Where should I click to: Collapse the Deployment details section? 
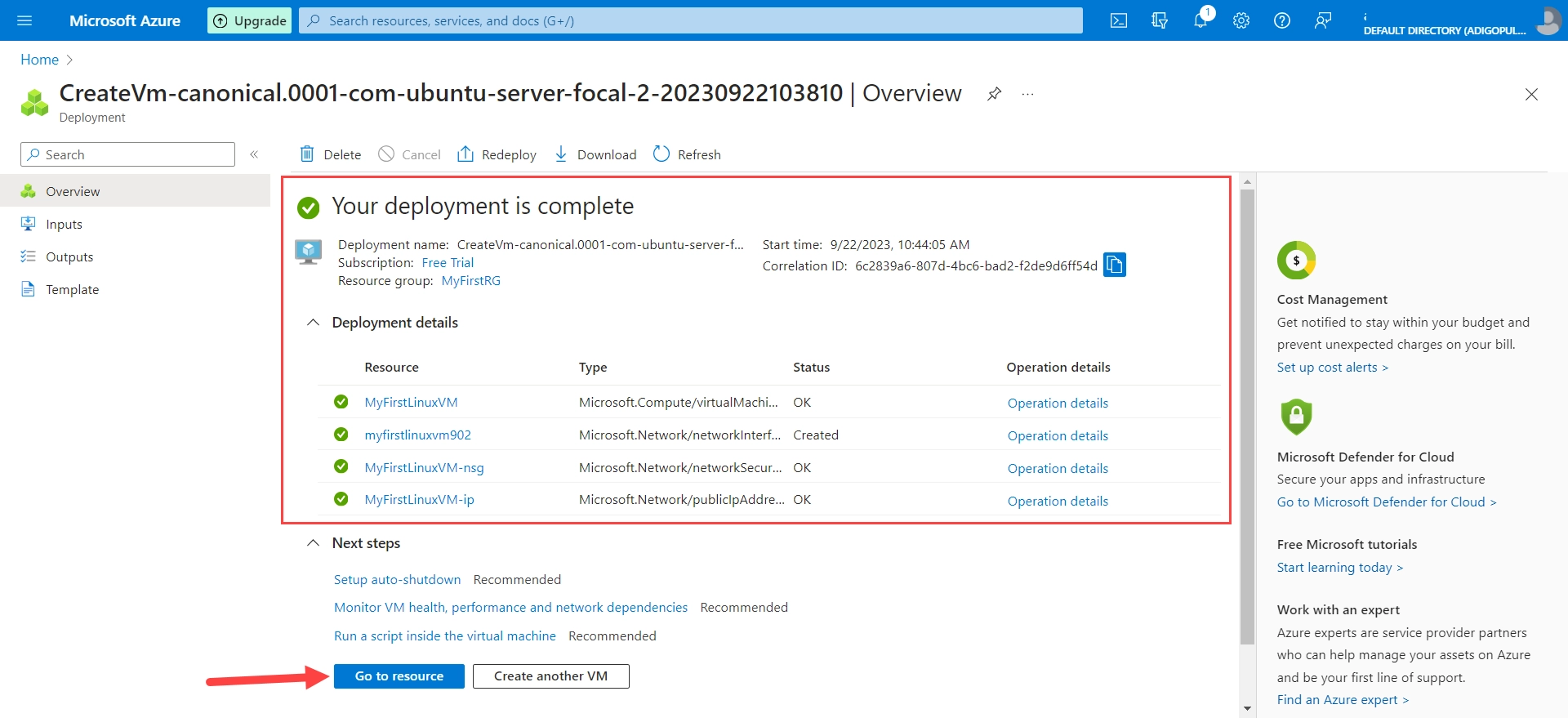313,323
